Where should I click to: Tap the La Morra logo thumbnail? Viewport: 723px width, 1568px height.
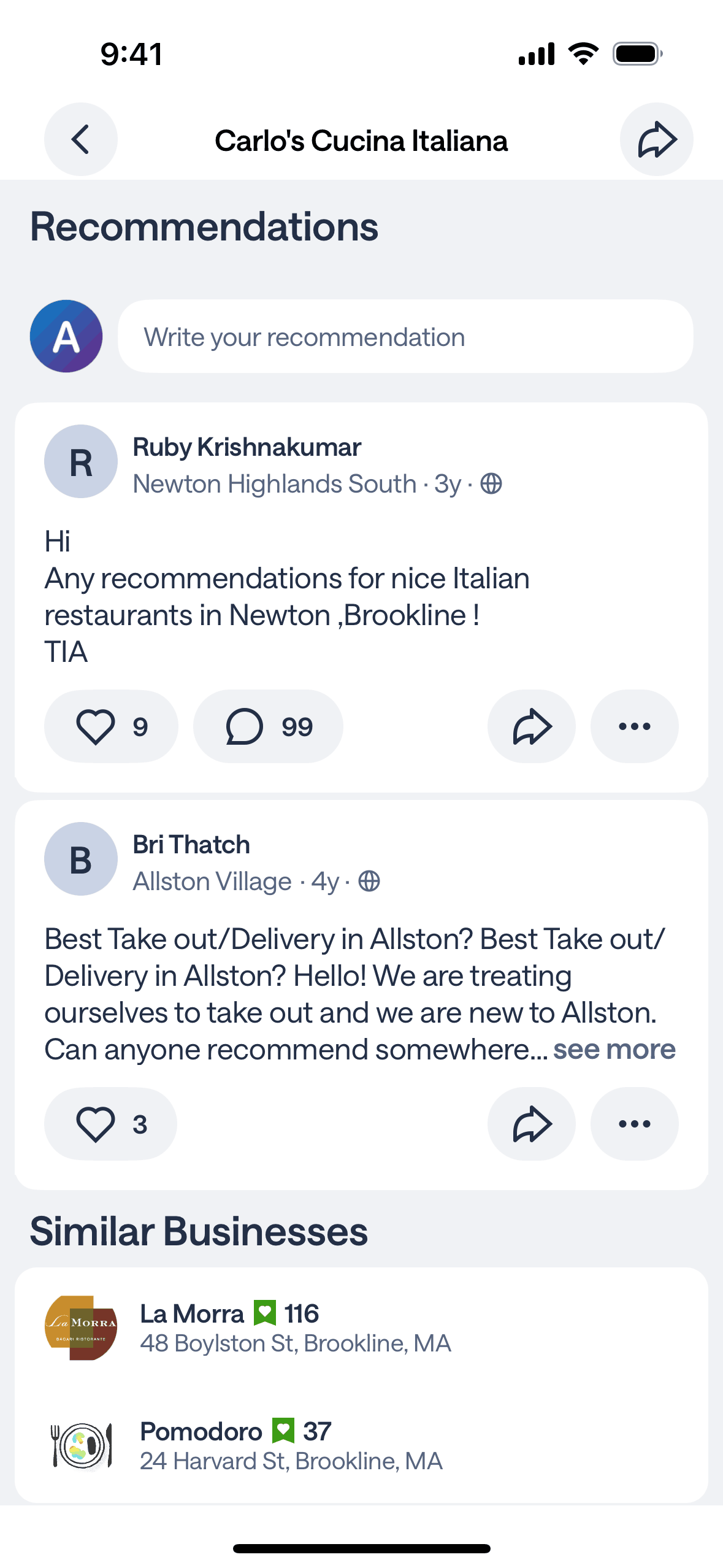coord(81,1328)
